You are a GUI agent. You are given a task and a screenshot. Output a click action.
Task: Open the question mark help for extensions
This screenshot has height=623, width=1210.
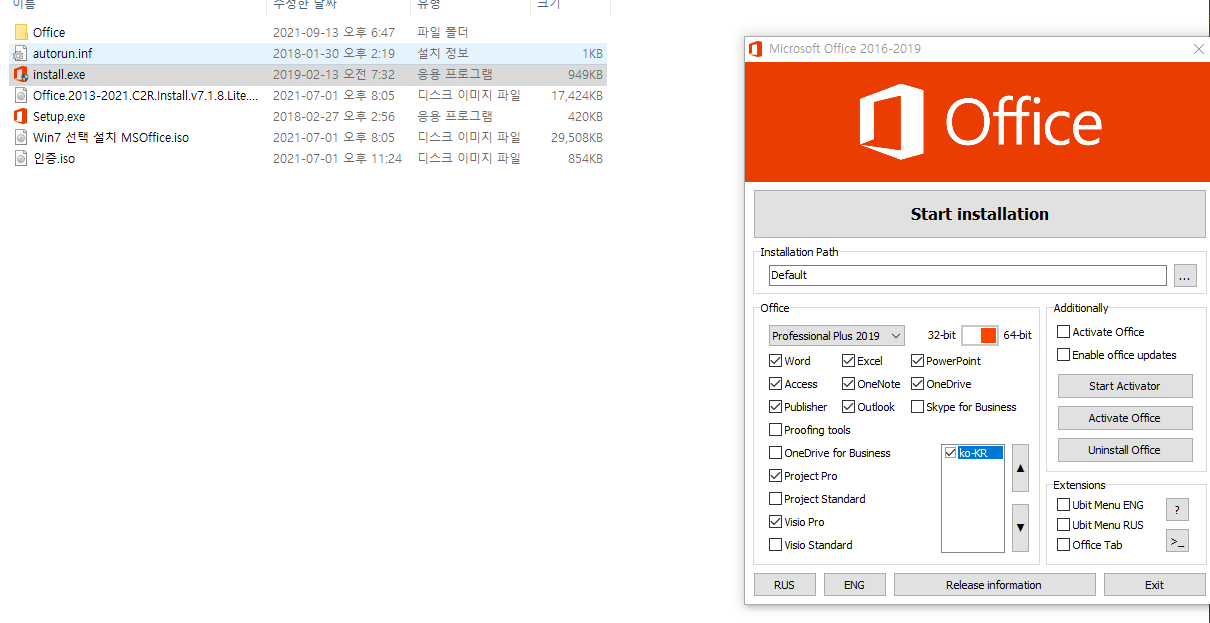click(x=1177, y=510)
